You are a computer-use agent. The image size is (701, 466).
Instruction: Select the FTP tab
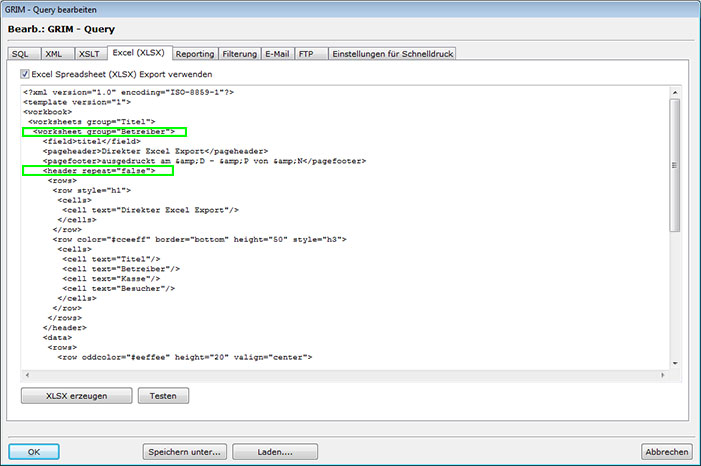point(306,53)
